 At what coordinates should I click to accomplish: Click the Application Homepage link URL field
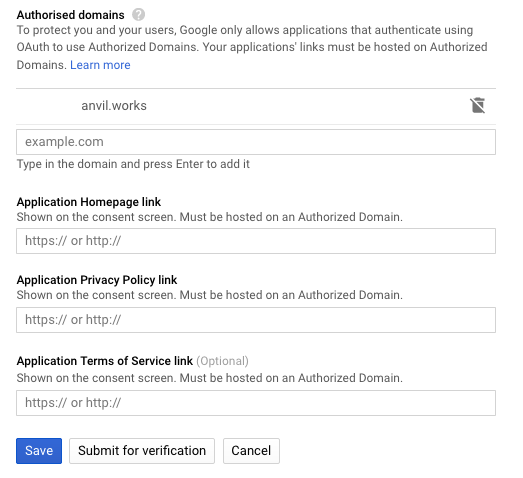click(x=256, y=241)
